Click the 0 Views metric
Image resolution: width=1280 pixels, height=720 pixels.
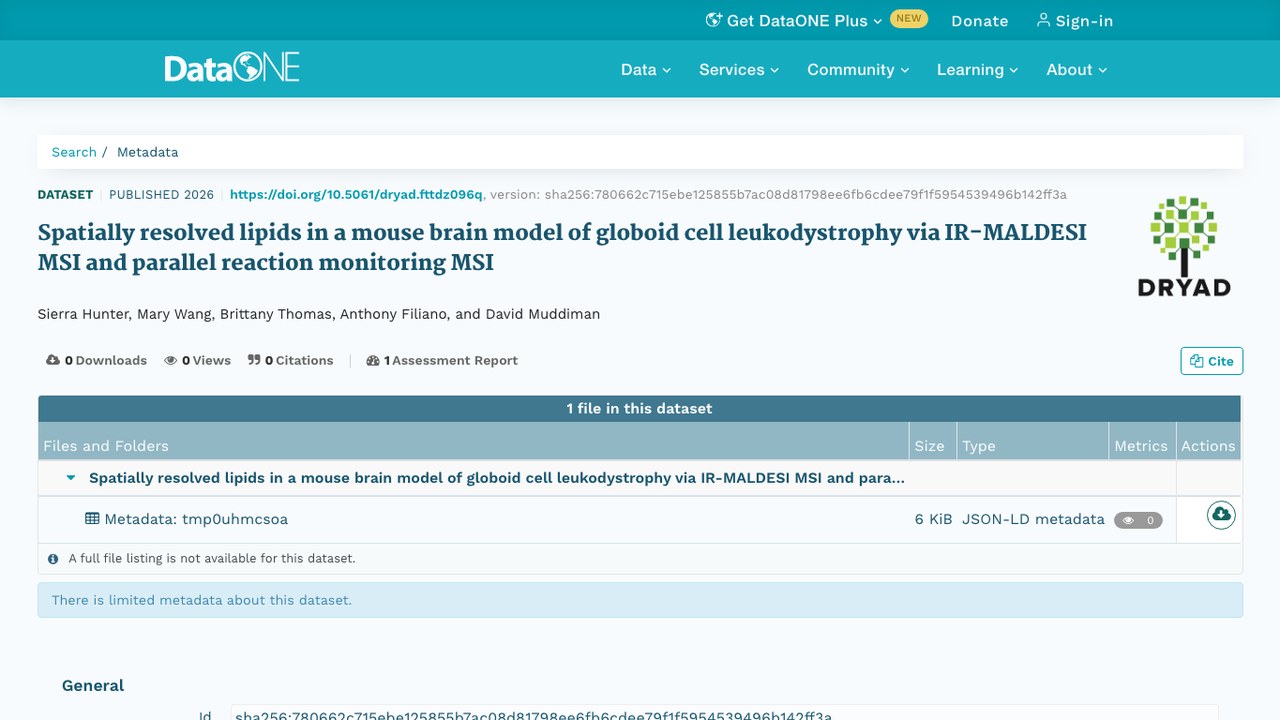(198, 360)
